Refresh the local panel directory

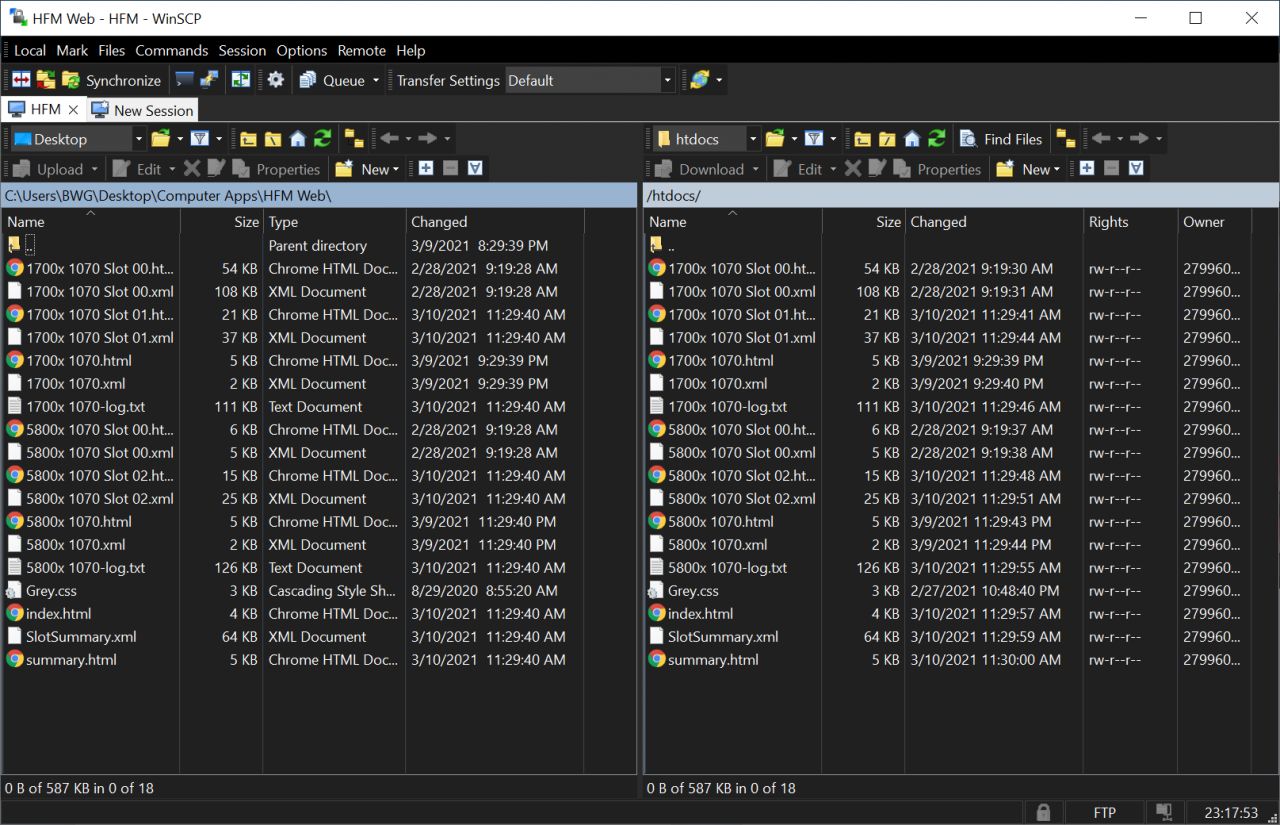pos(322,139)
